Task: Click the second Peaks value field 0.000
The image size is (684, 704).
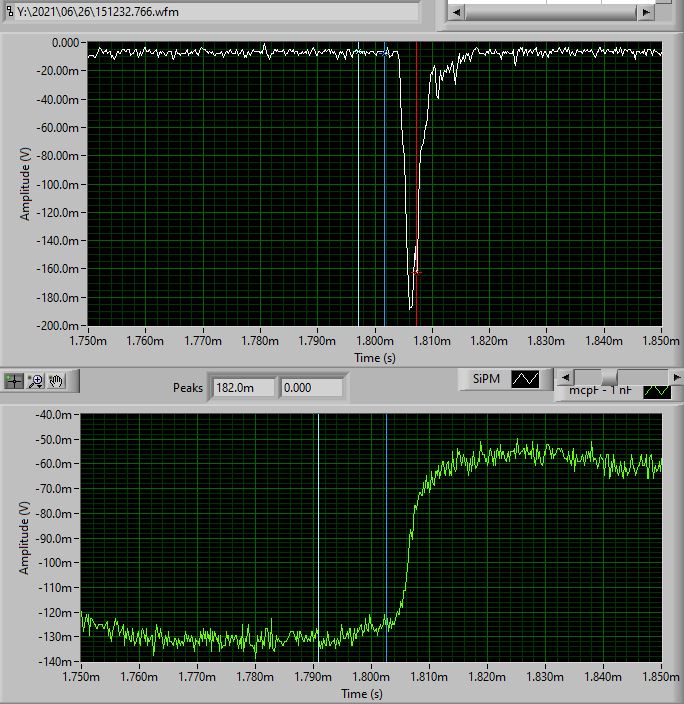Action: 312,387
